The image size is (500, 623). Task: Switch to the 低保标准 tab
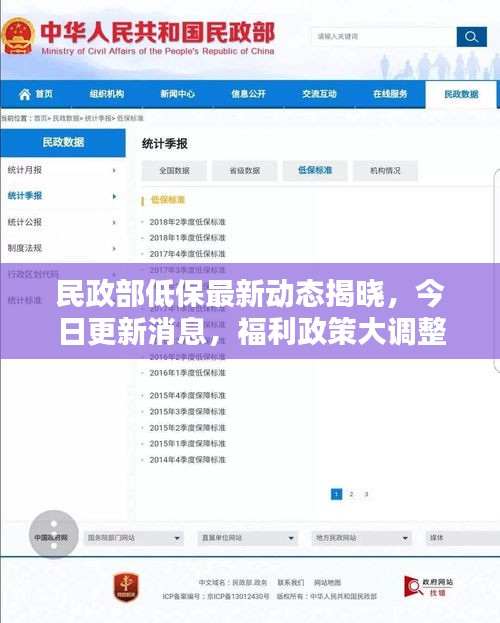[315, 171]
